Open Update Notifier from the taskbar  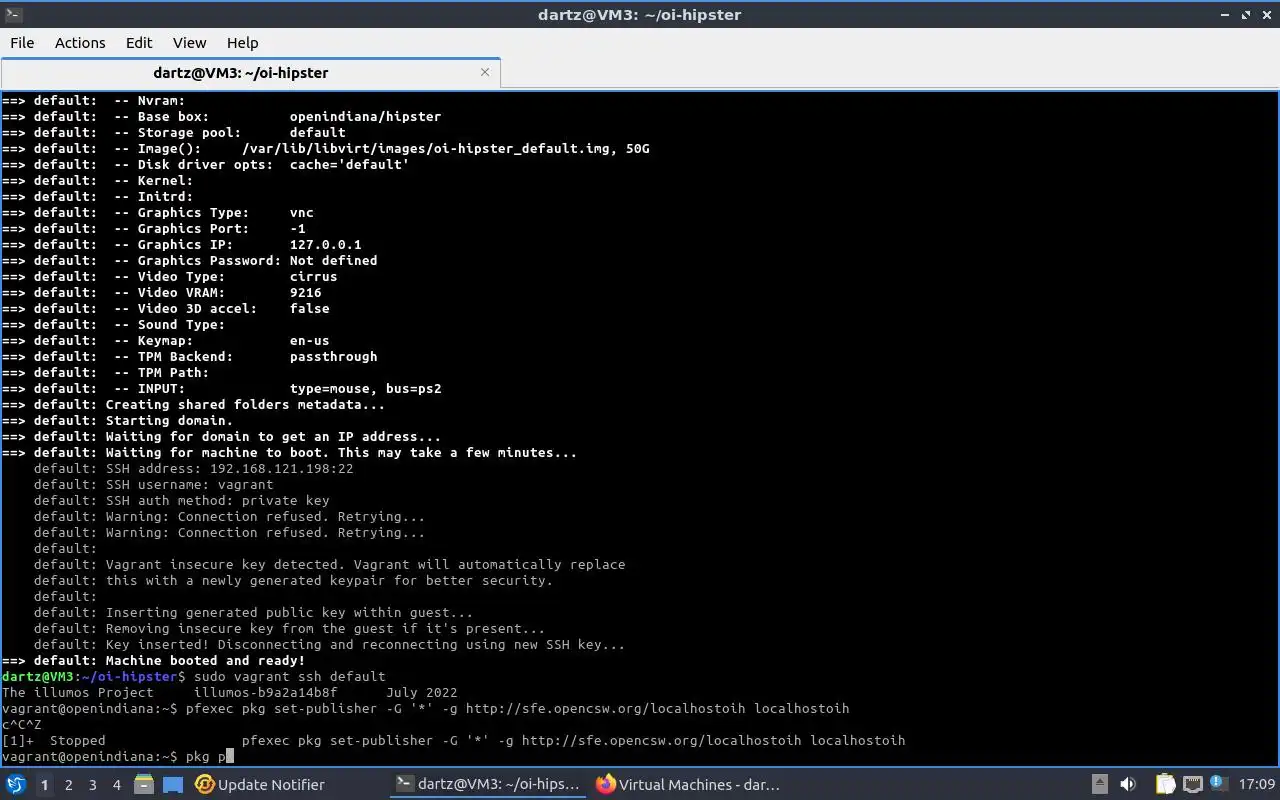click(260, 785)
